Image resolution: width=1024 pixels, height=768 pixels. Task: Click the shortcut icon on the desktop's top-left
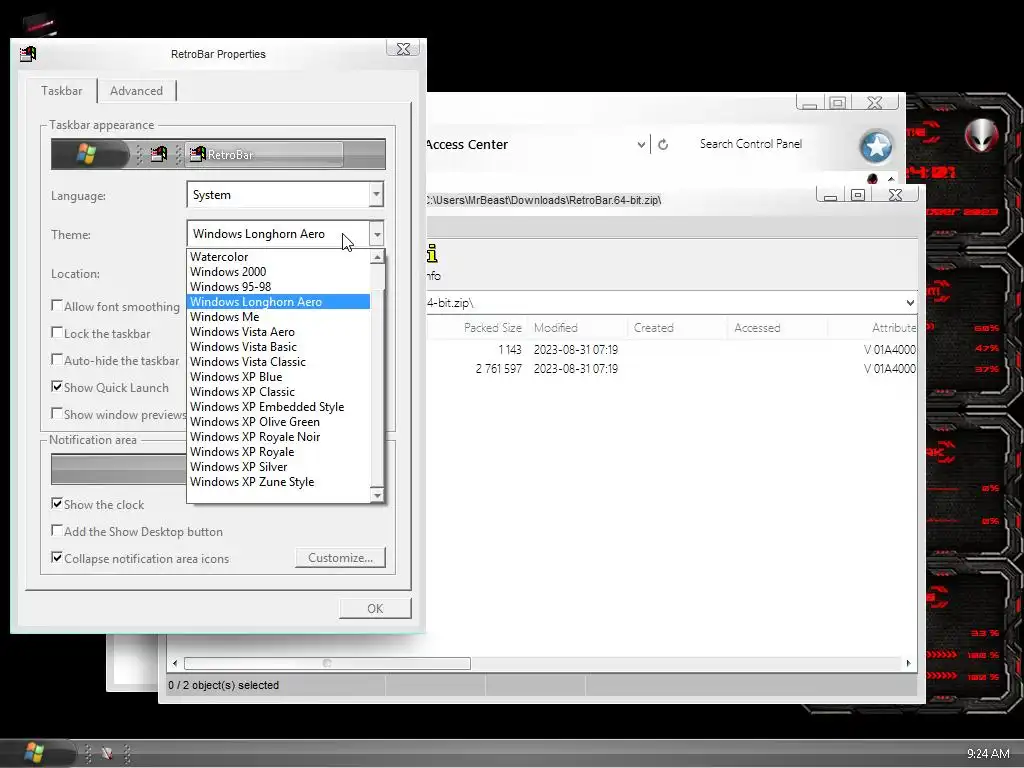[x=39, y=24]
